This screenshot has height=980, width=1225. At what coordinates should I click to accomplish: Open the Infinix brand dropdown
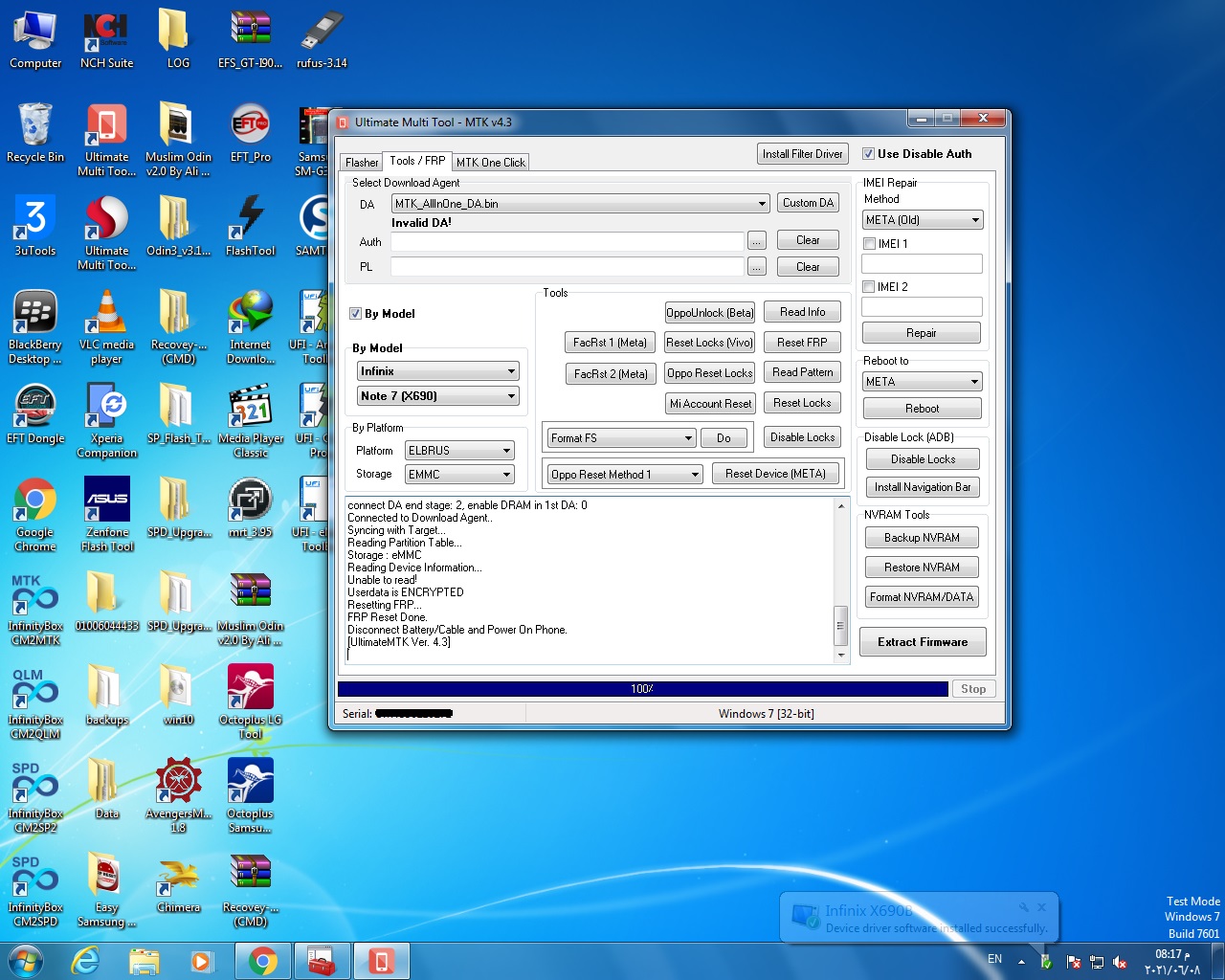pos(438,371)
